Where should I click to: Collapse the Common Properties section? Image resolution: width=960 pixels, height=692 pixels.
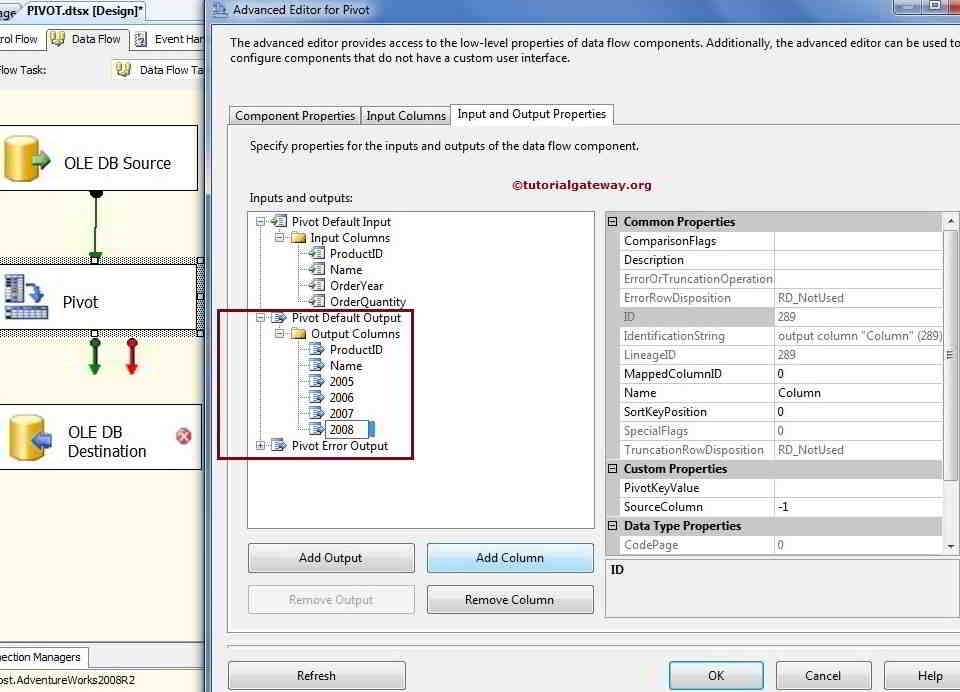point(611,221)
